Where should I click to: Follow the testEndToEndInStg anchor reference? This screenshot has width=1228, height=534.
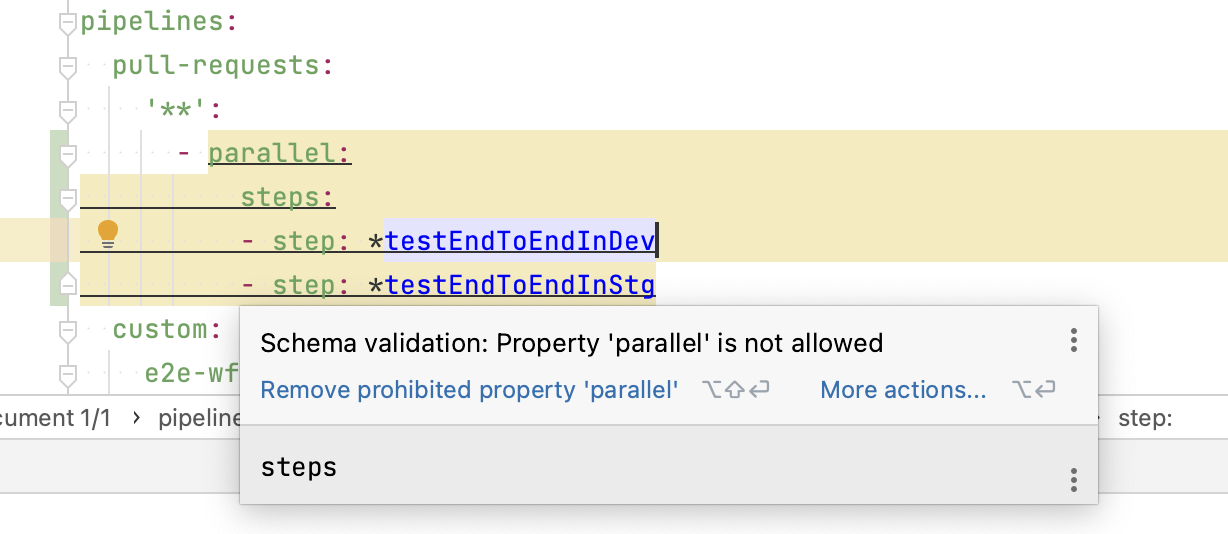pos(520,286)
